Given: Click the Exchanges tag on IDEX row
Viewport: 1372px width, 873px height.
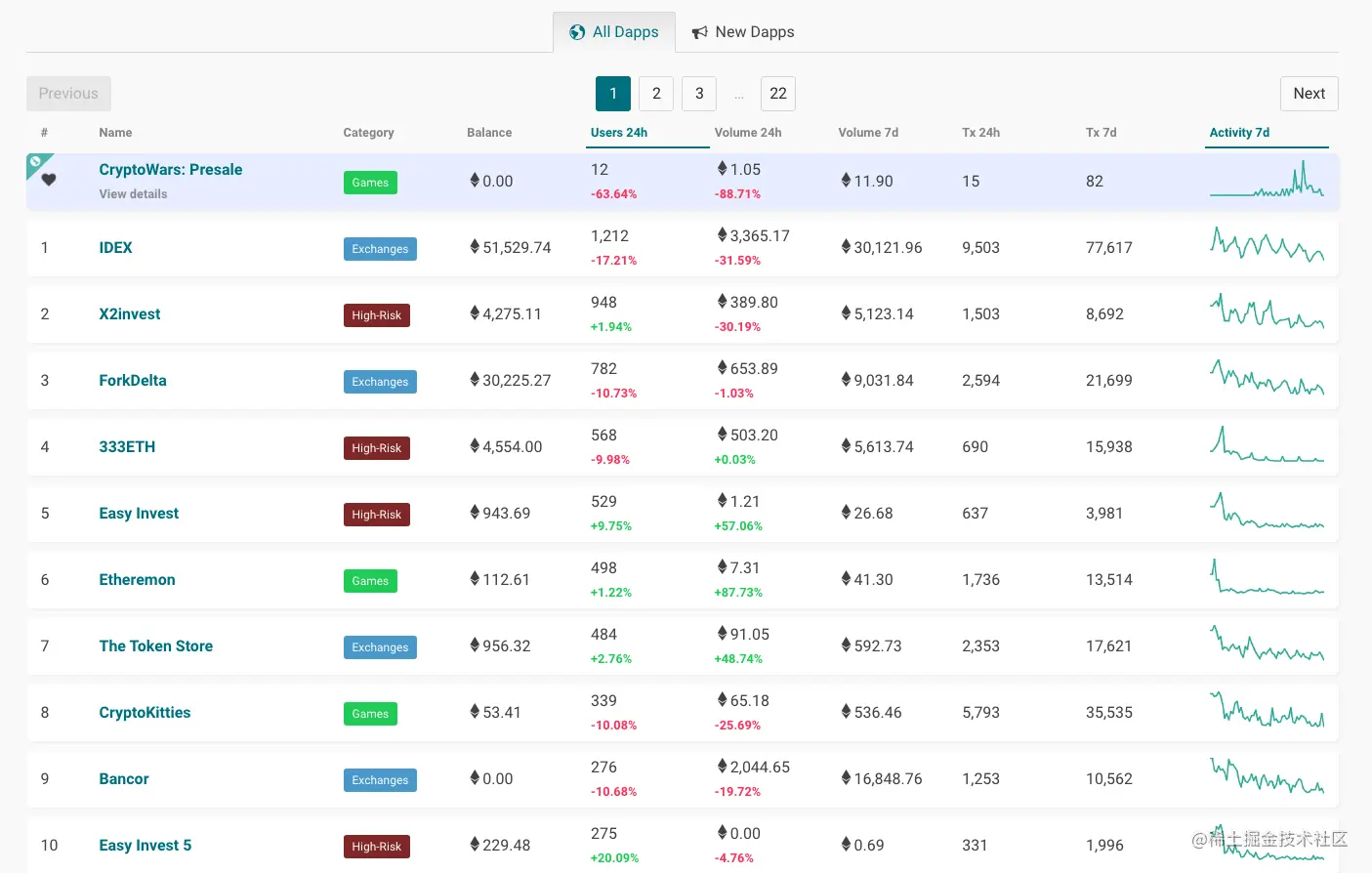Looking at the screenshot, I should point(380,249).
